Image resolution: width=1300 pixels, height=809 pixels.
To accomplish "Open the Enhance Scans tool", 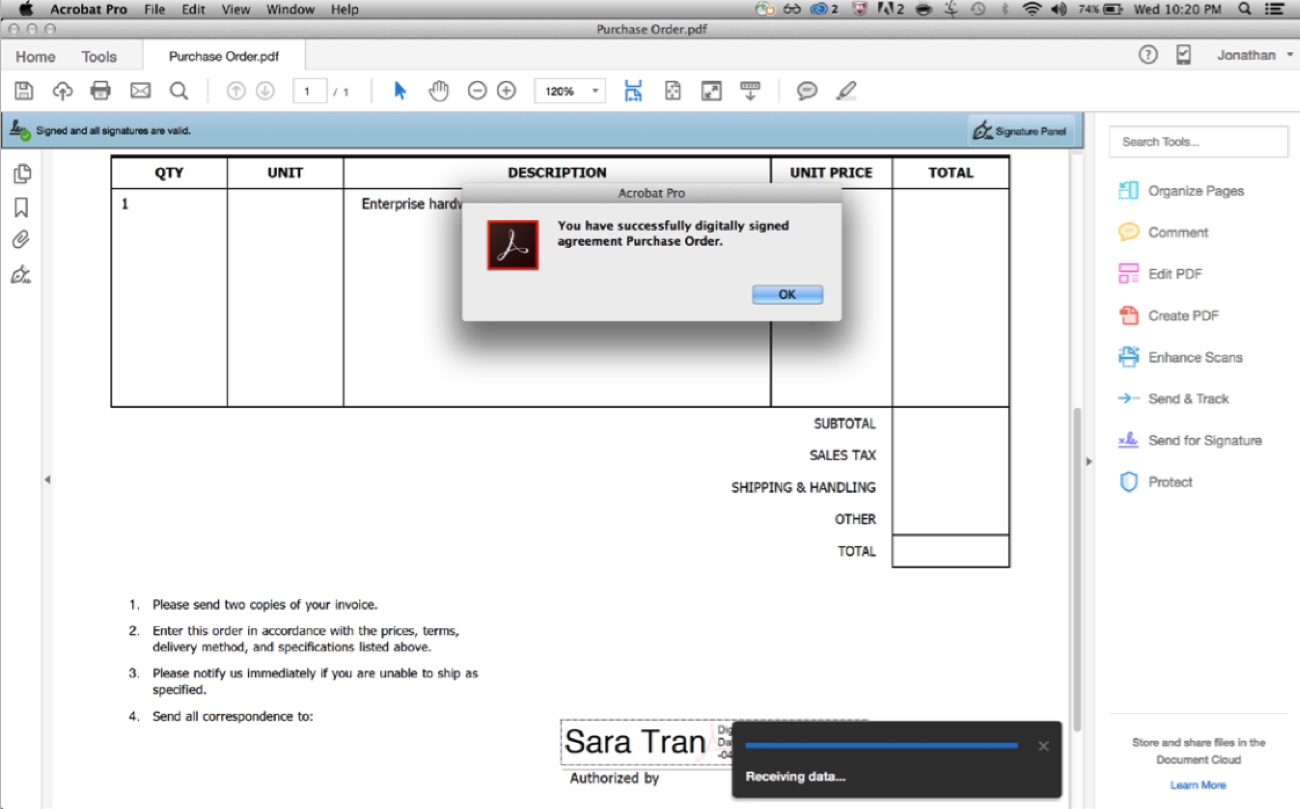I will pyautogui.click(x=1181, y=357).
